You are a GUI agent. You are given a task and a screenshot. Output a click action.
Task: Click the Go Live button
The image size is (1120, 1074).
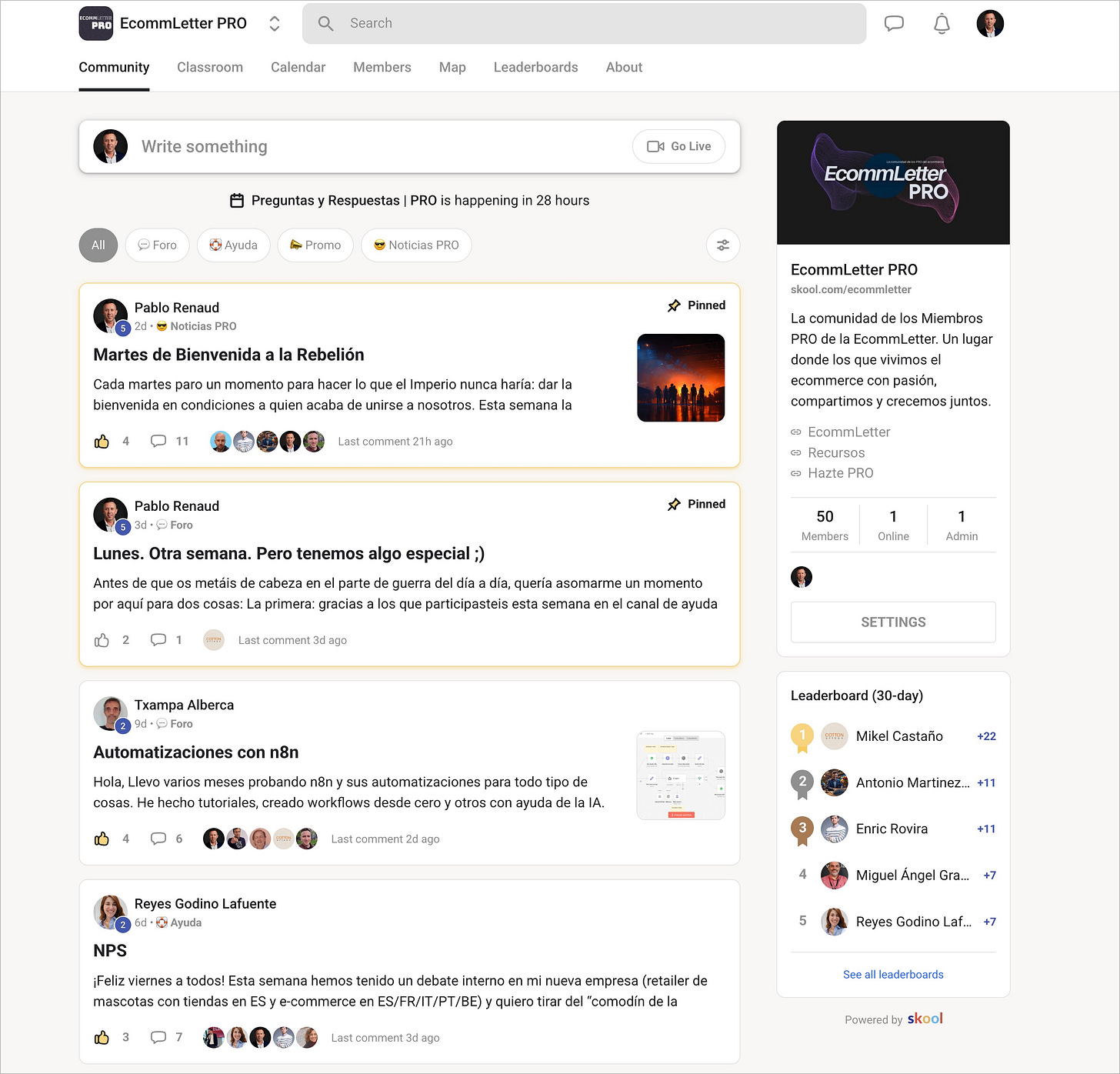(x=678, y=146)
